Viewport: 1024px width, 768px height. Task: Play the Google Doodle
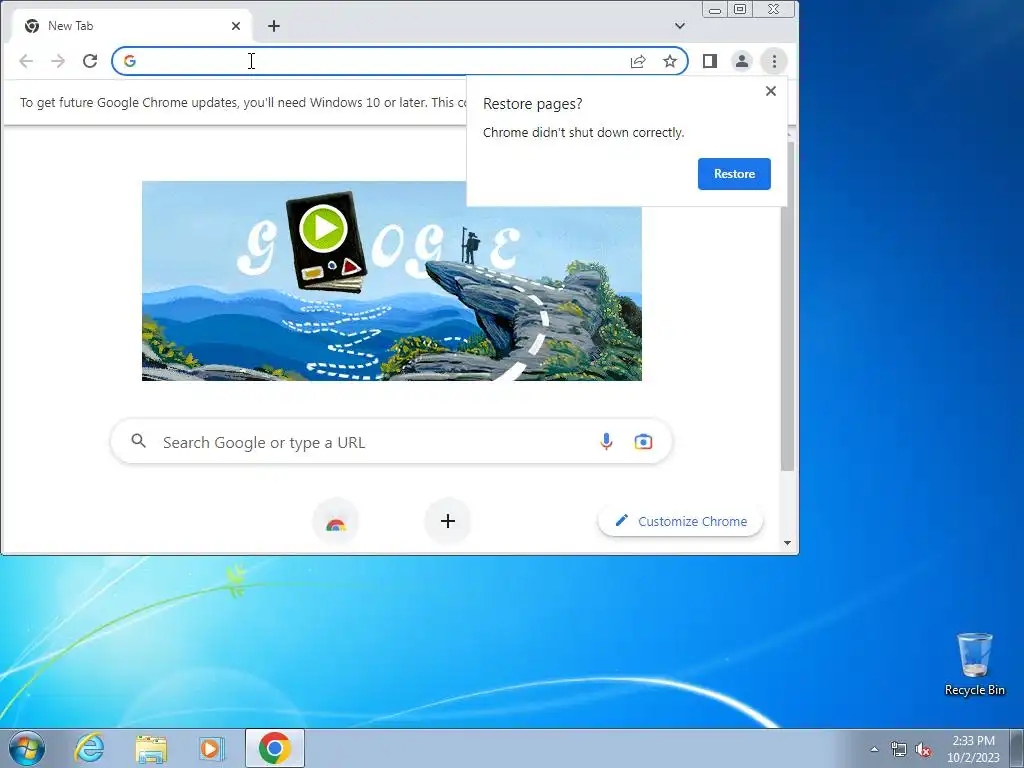(x=323, y=229)
